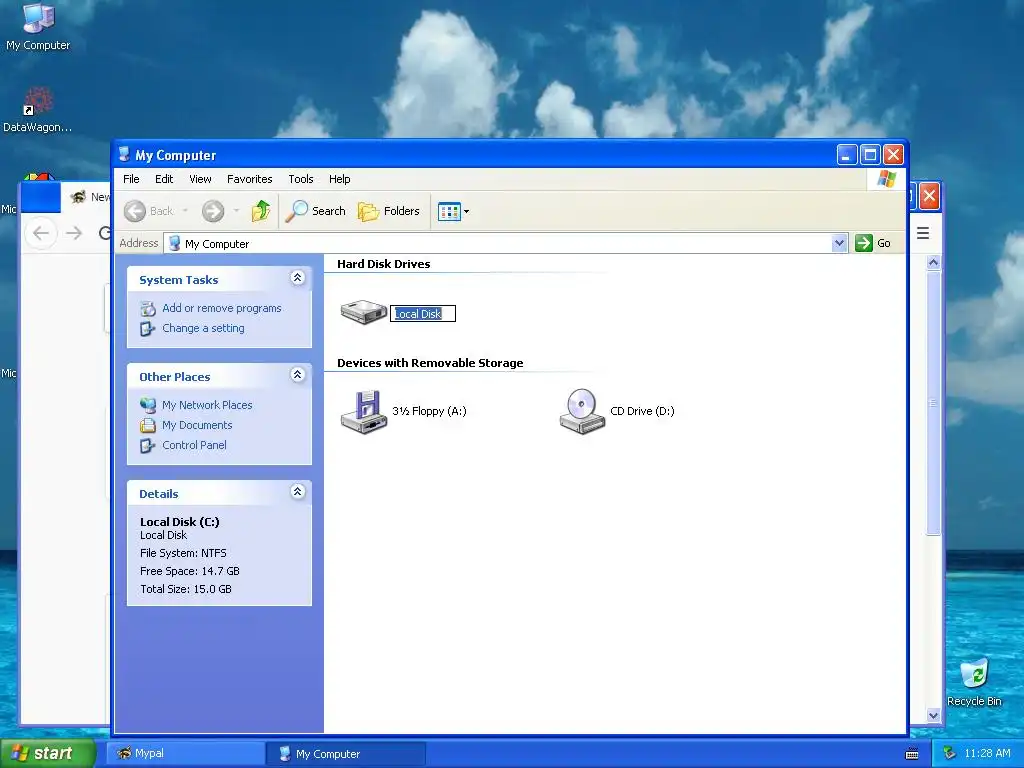Image resolution: width=1024 pixels, height=768 pixels.
Task: Click the back arrow in Mypal browser window
Action: [x=41, y=233]
